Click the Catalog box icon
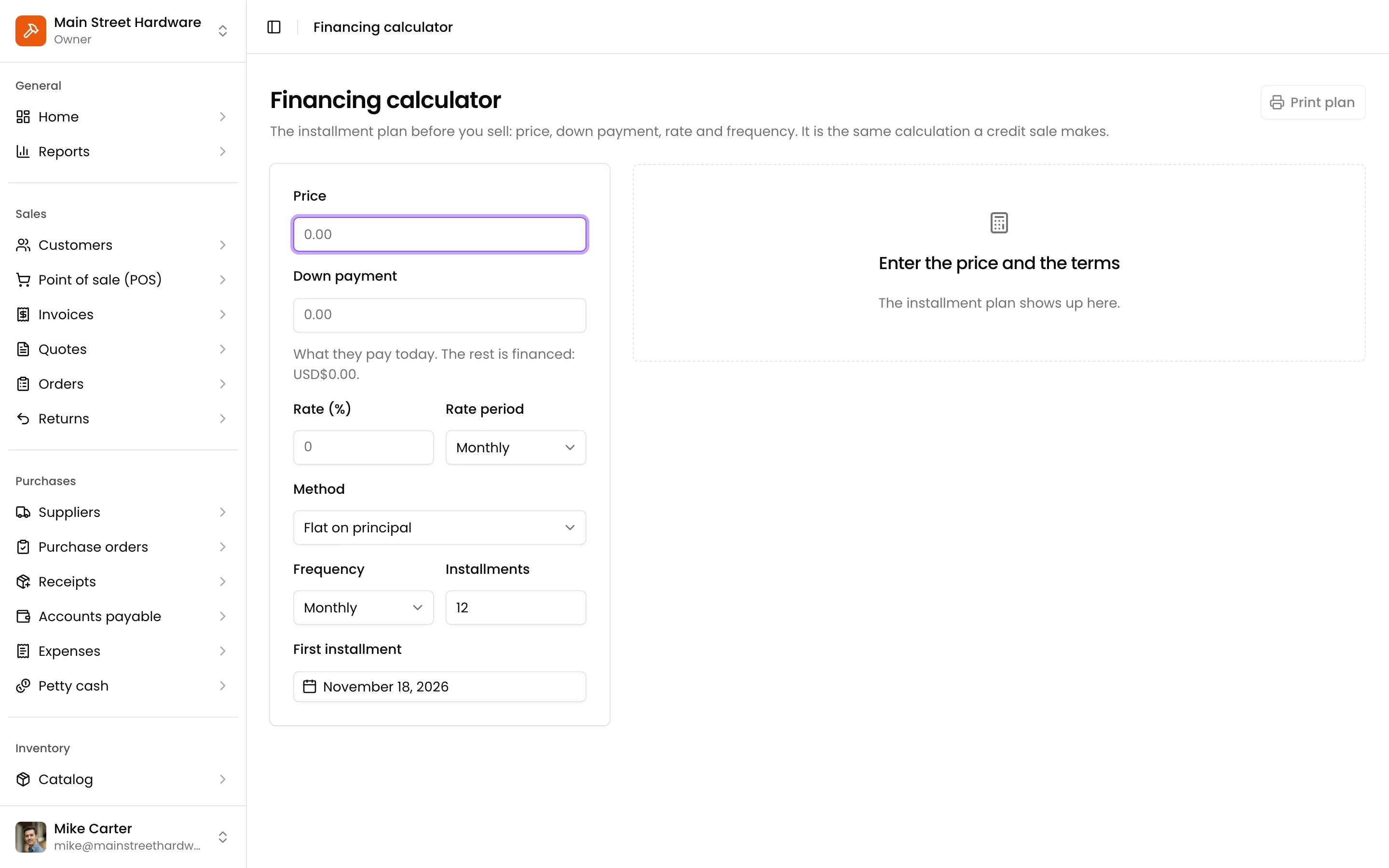 pyautogui.click(x=23, y=779)
